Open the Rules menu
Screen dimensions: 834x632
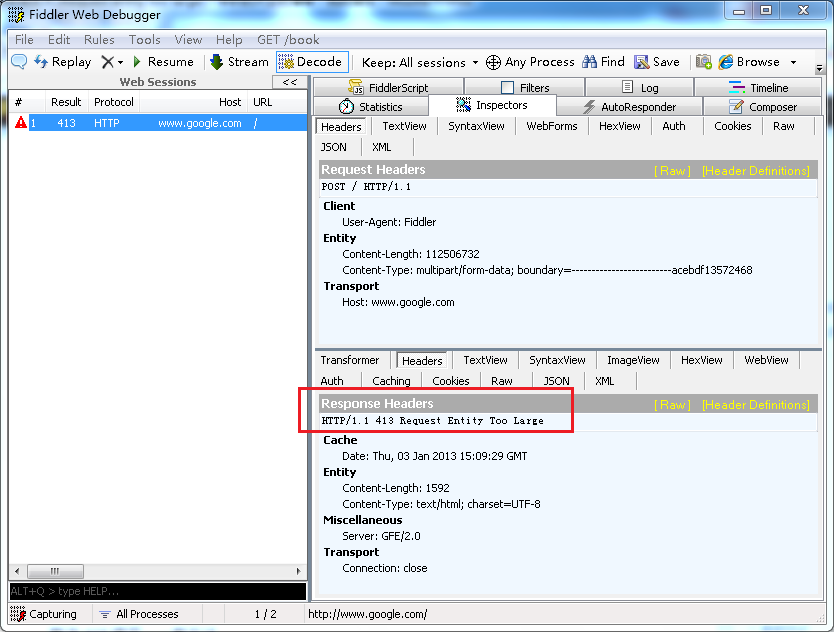(99, 40)
